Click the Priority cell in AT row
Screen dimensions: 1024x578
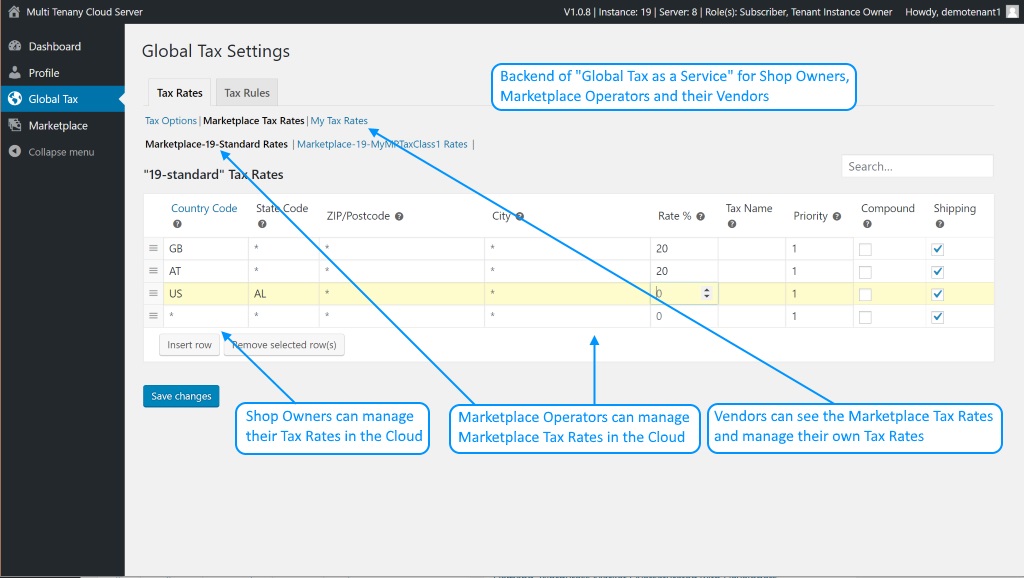point(820,271)
